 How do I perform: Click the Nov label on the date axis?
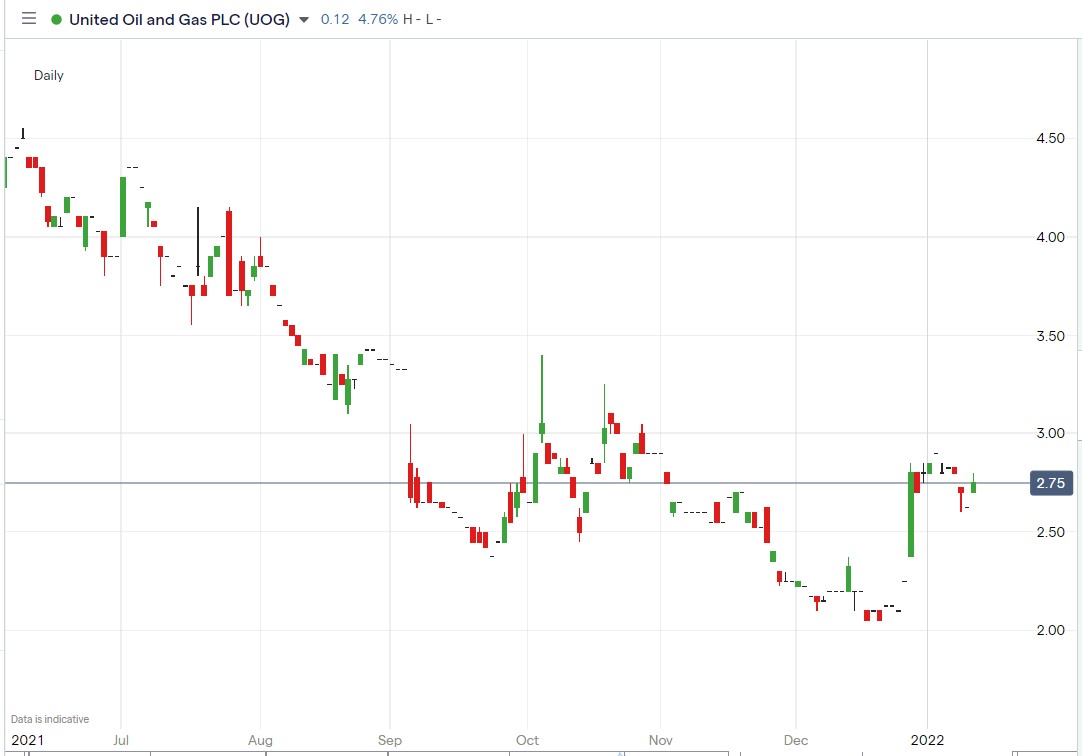tap(661, 740)
